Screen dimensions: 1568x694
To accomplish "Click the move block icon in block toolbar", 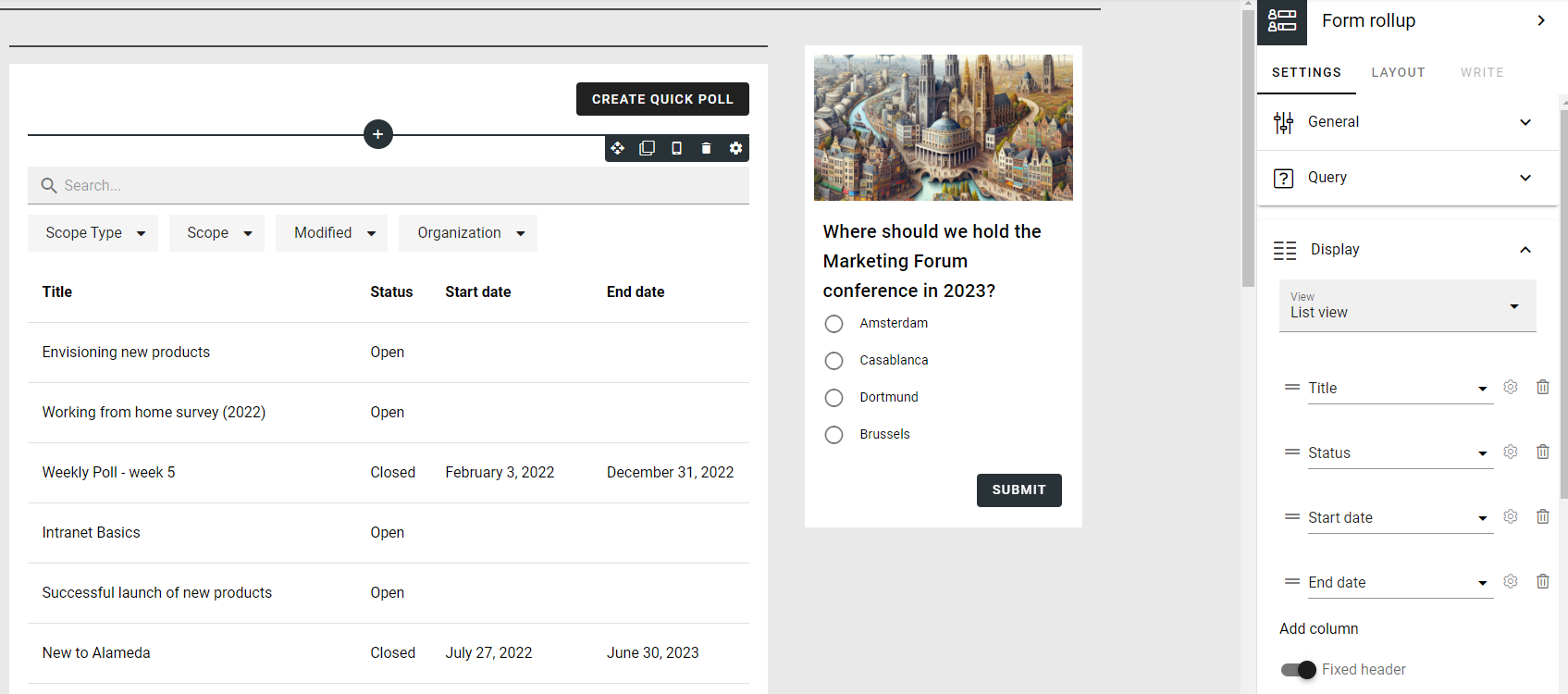I will coord(617,148).
